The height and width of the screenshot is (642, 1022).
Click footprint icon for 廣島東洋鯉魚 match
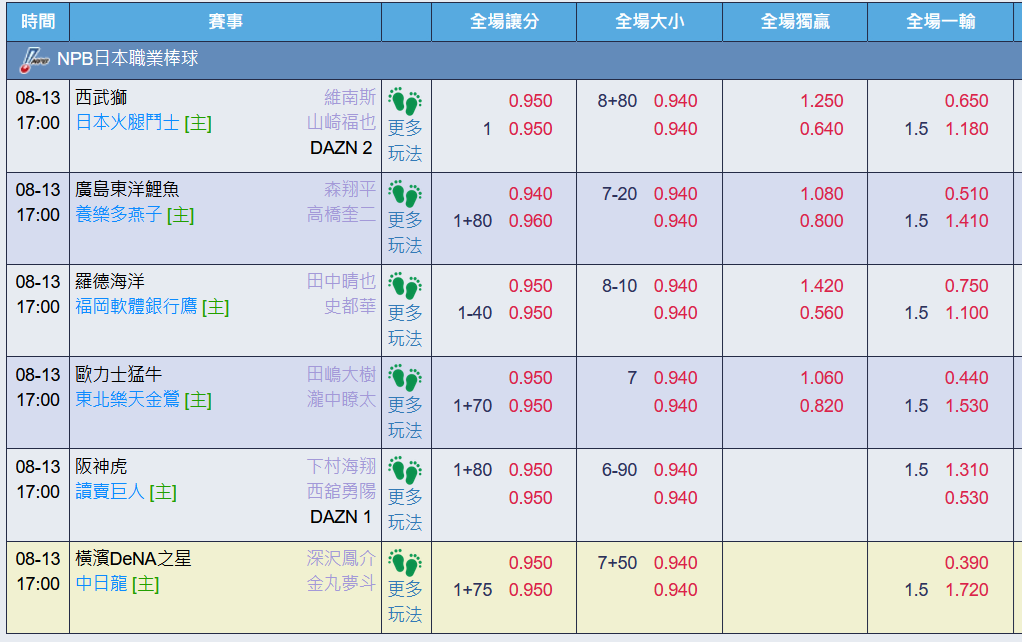point(405,194)
